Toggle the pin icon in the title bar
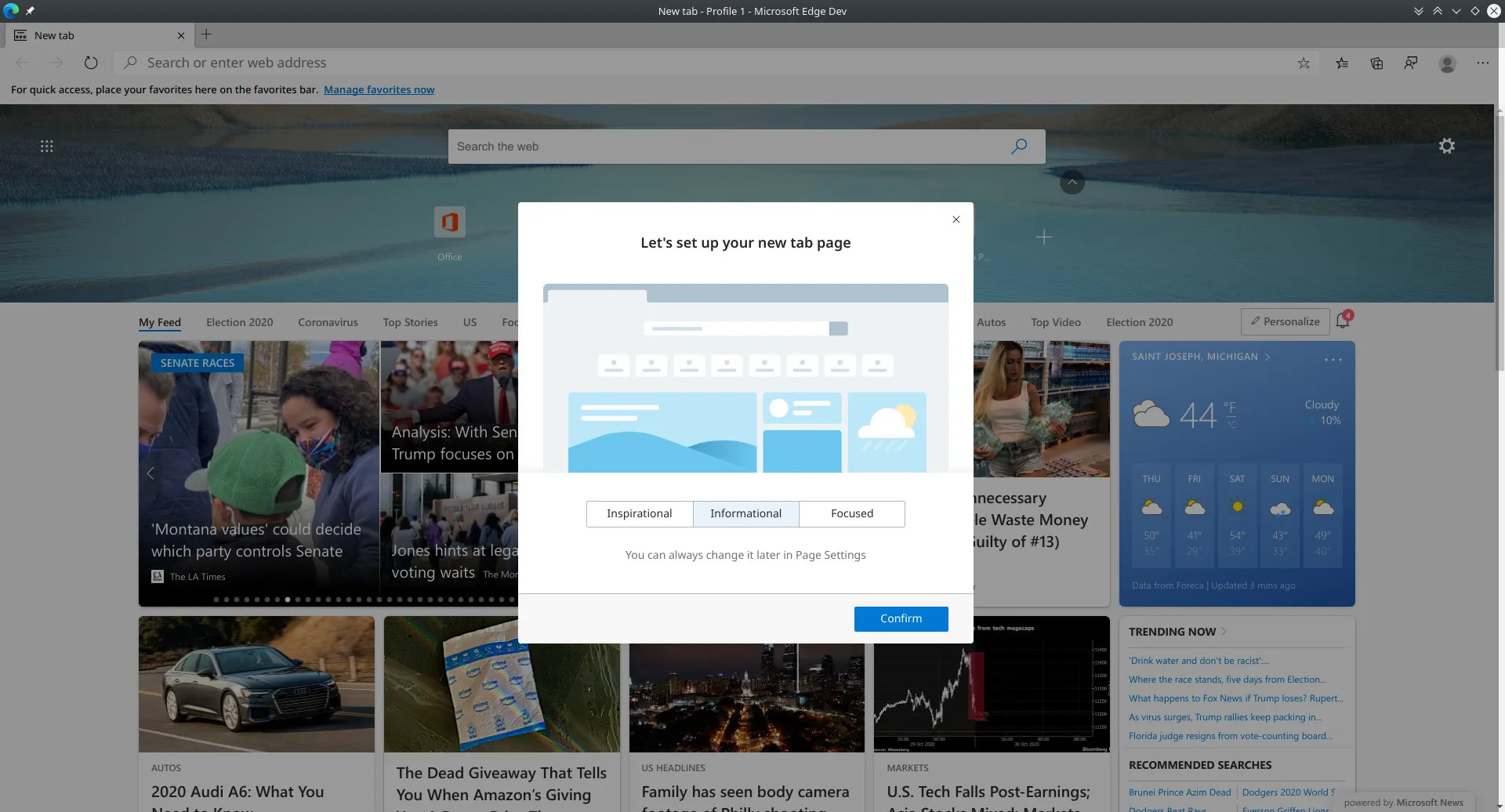Viewport: 1505px width, 812px height. pyautogui.click(x=30, y=11)
